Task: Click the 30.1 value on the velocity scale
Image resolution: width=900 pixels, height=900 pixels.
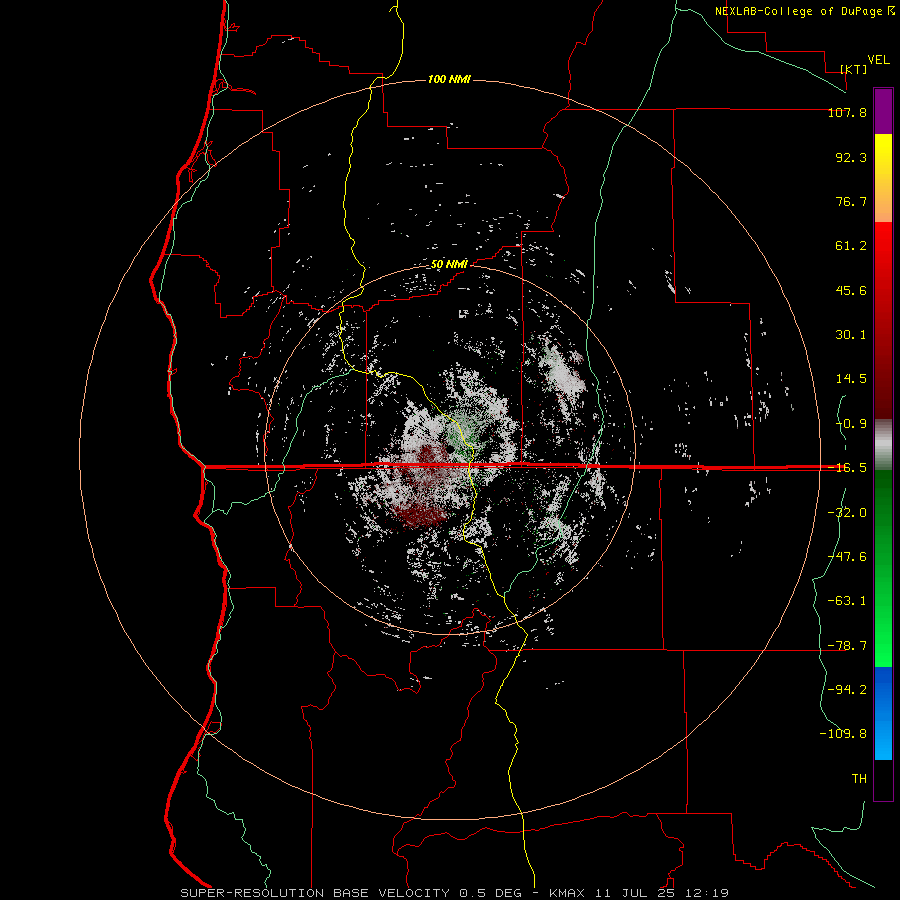Action: point(851,335)
